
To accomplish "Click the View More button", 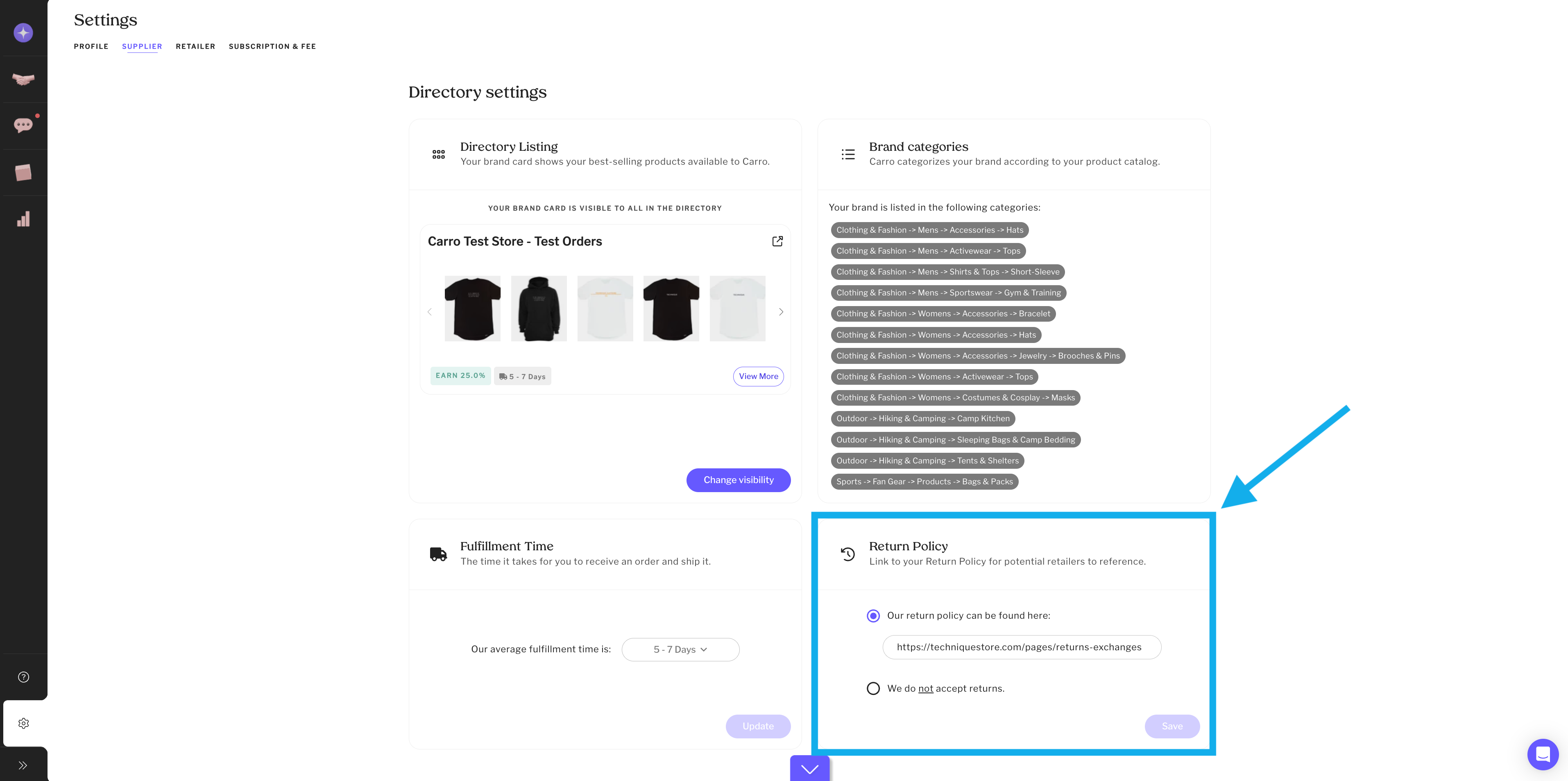I will tap(758, 376).
